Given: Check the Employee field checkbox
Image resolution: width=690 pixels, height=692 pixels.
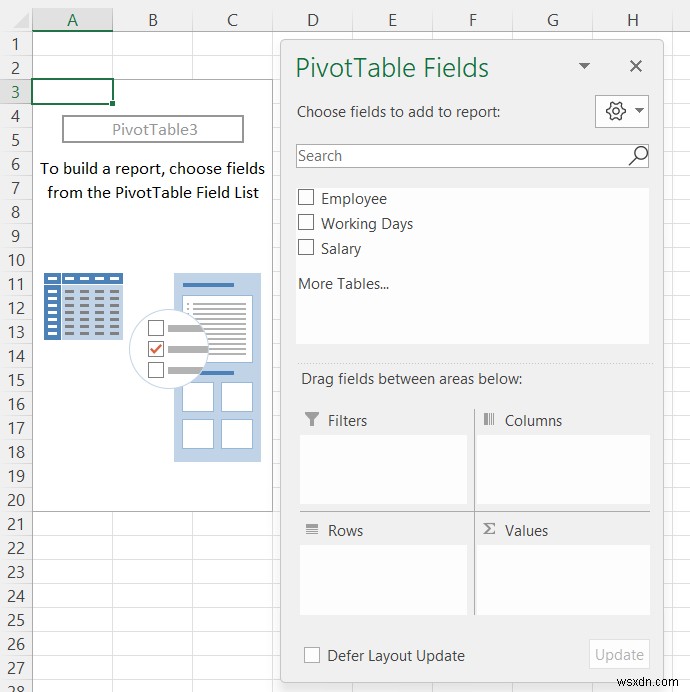Looking at the screenshot, I should pos(306,198).
